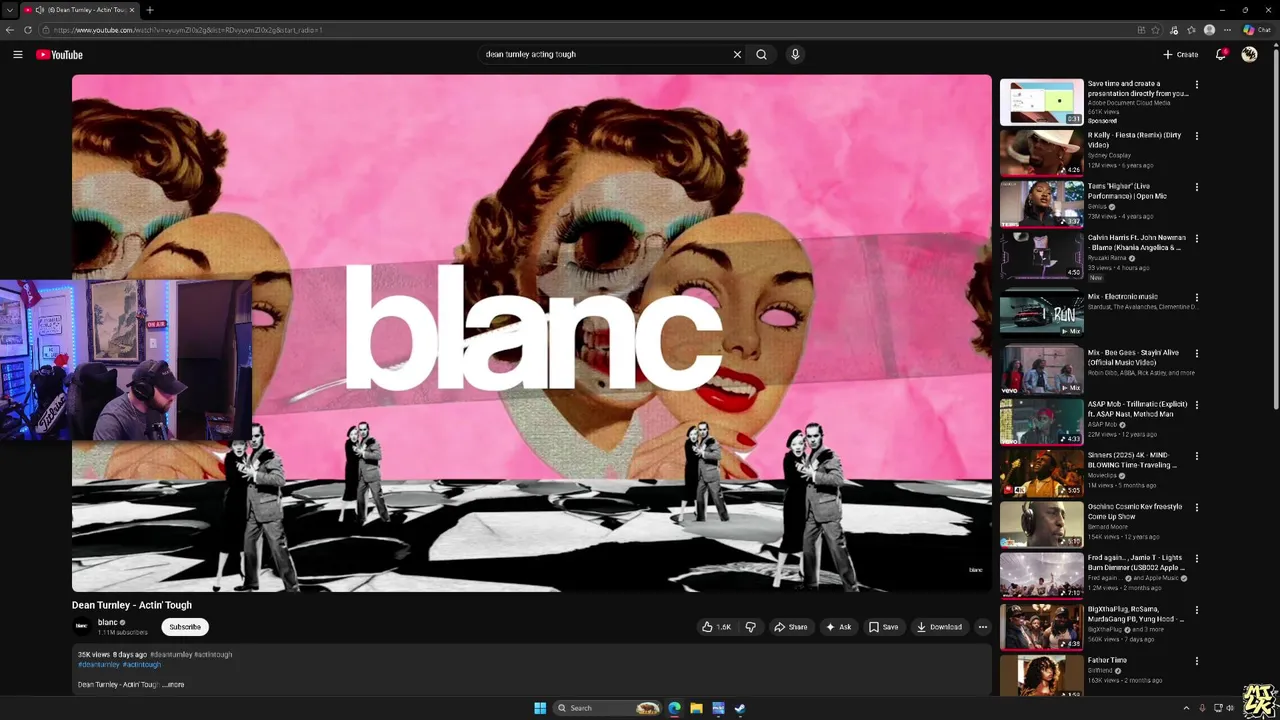Open #deanturnley hashtag link
The height and width of the screenshot is (720, 1280).
[99, 664]
